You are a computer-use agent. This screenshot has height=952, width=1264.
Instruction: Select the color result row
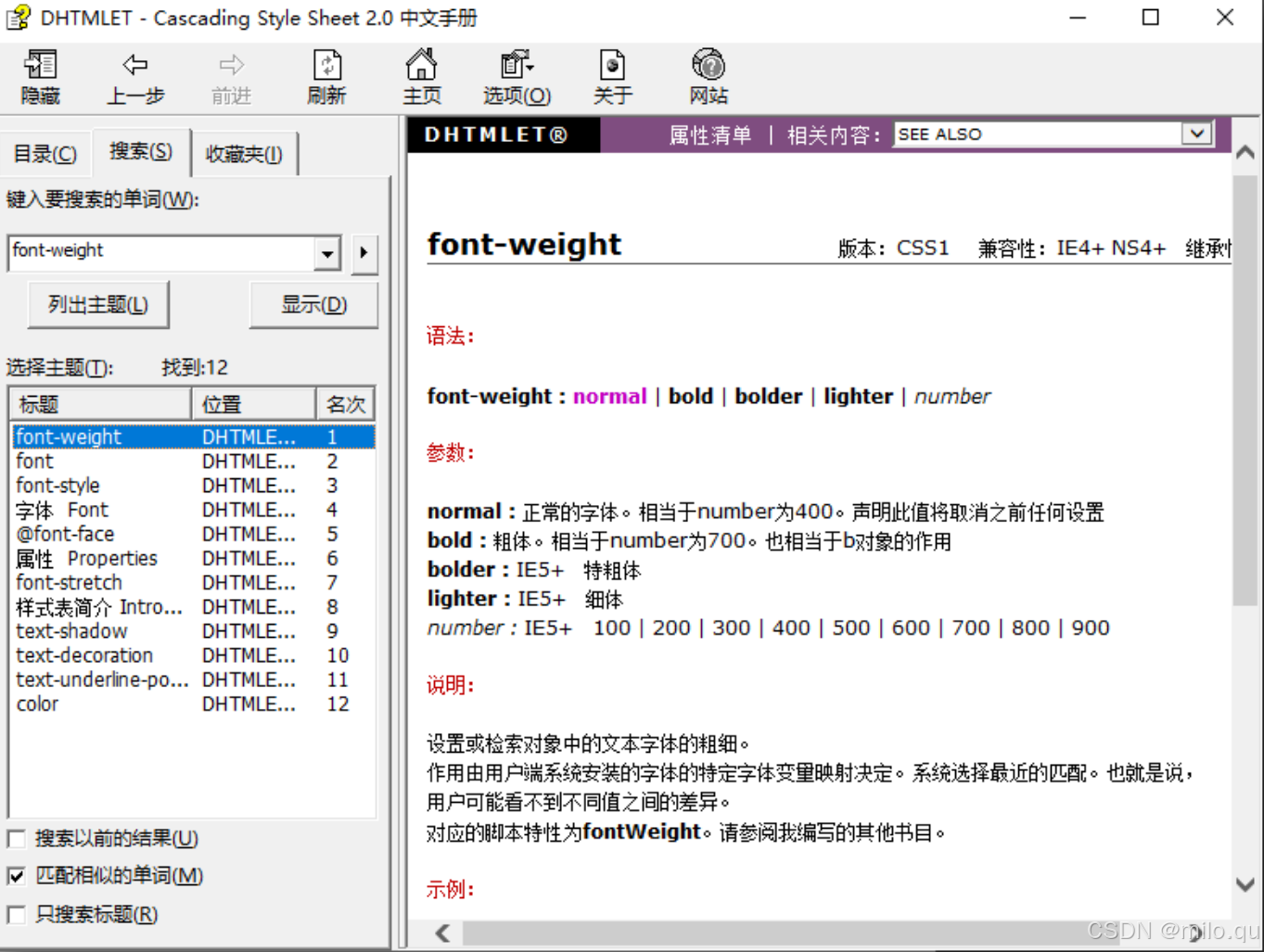[194, 704]
